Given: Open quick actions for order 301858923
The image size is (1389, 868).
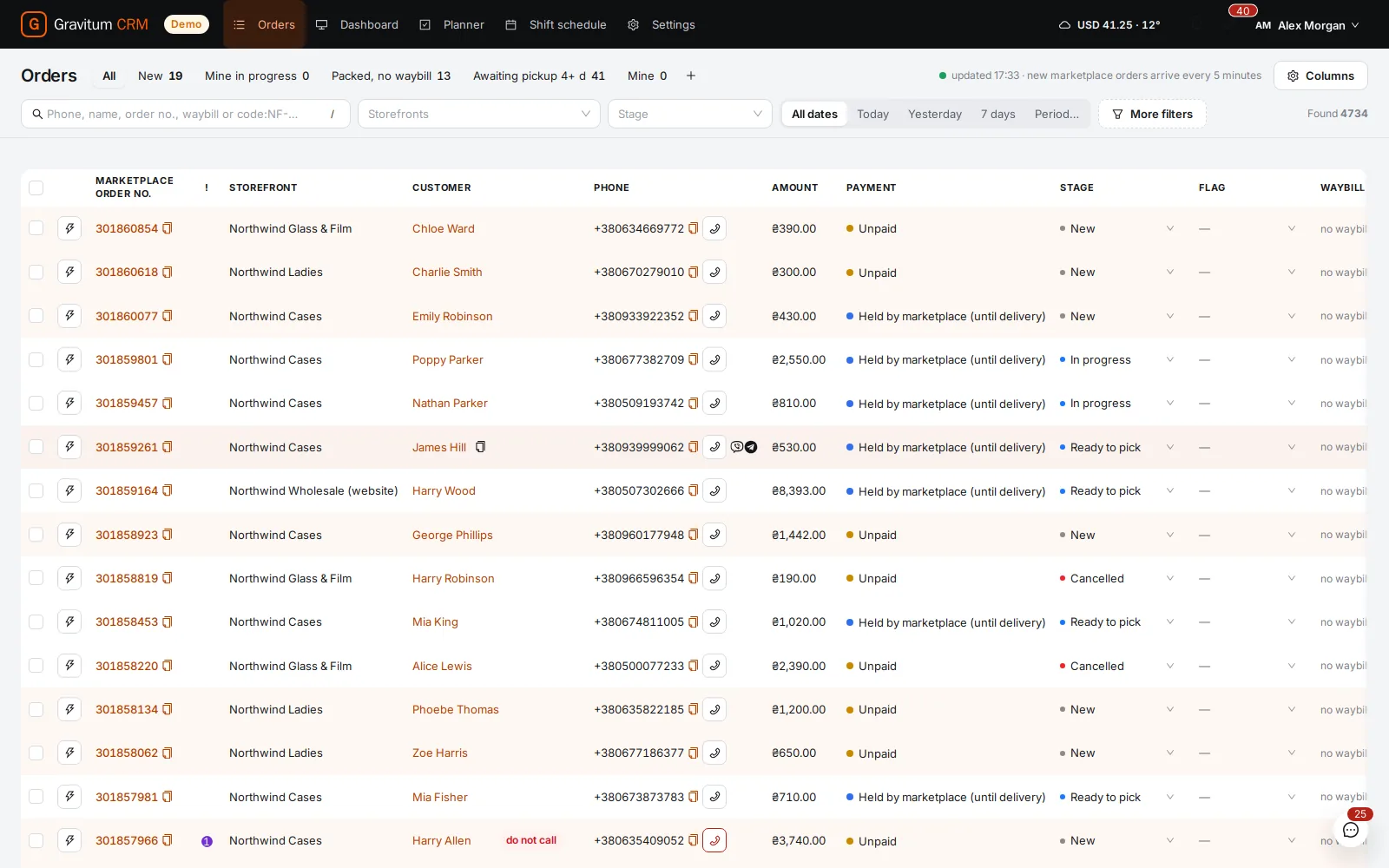Looking at the screenshot, I should (69, 535).
